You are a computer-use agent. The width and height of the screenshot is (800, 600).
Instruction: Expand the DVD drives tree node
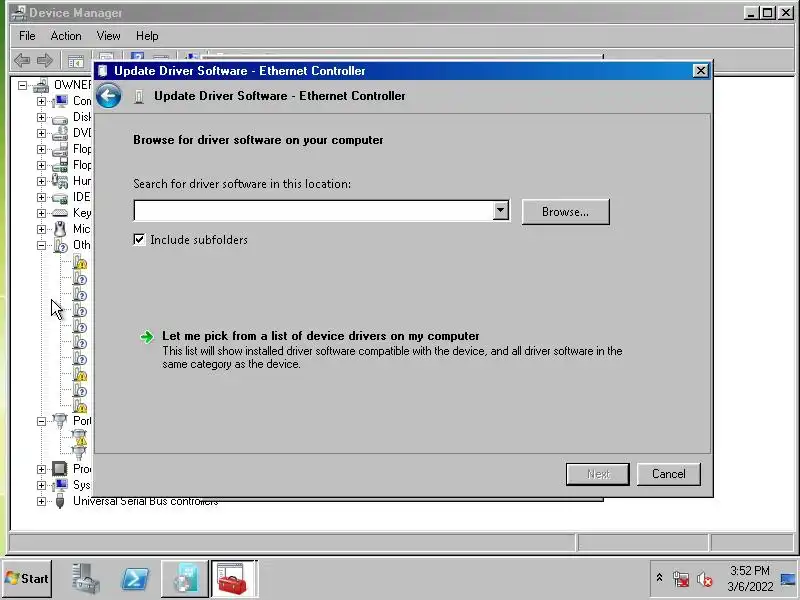click(x=41, y=133)
